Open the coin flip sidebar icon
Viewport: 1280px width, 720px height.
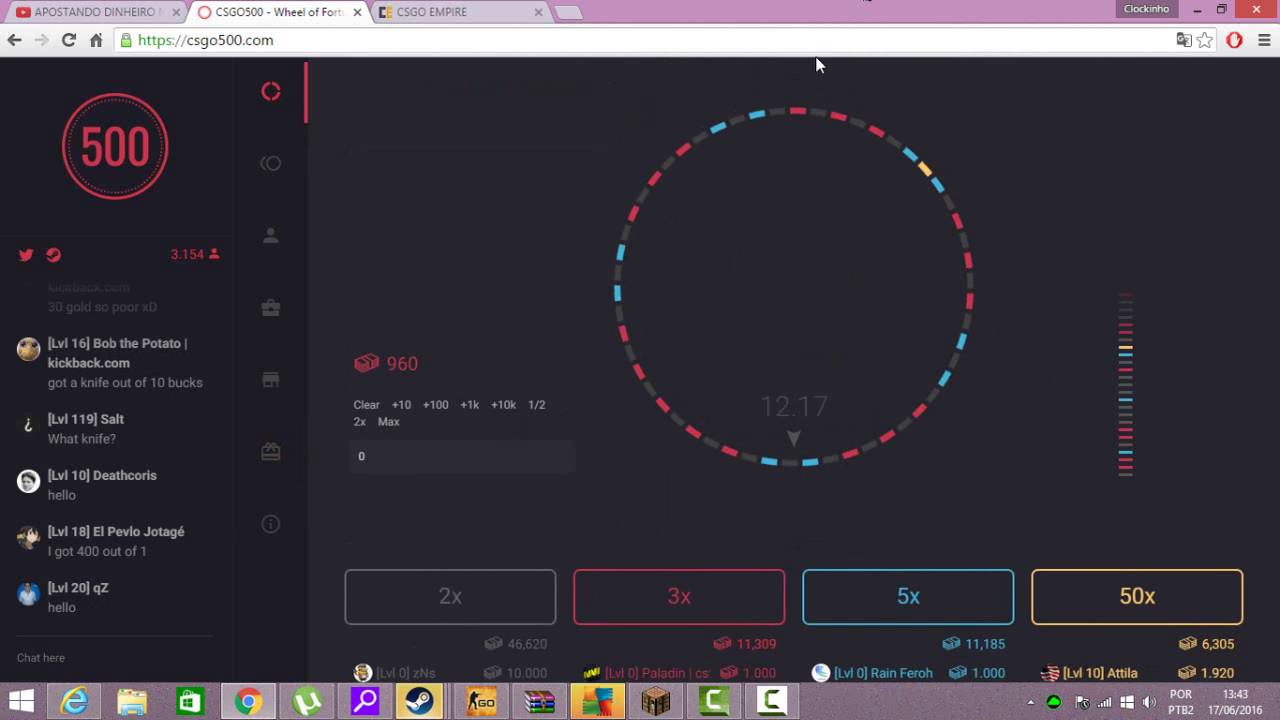coord(271,163)
